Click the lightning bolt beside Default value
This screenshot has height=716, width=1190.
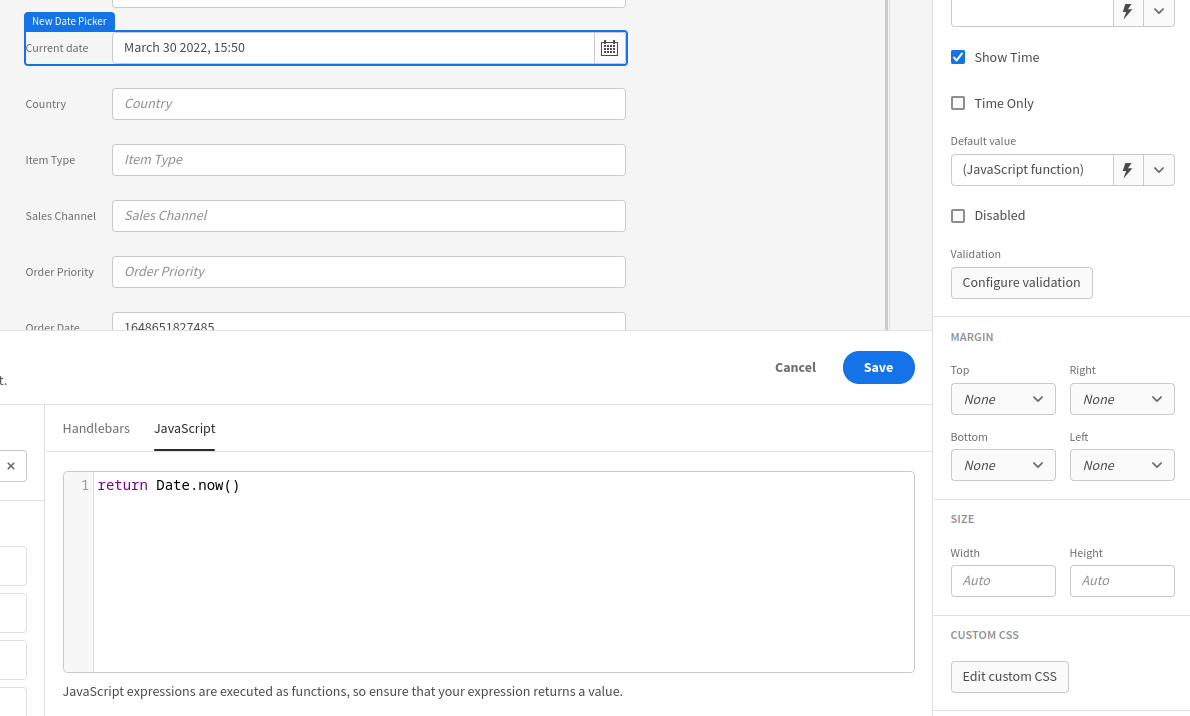tap(1128, 170)
